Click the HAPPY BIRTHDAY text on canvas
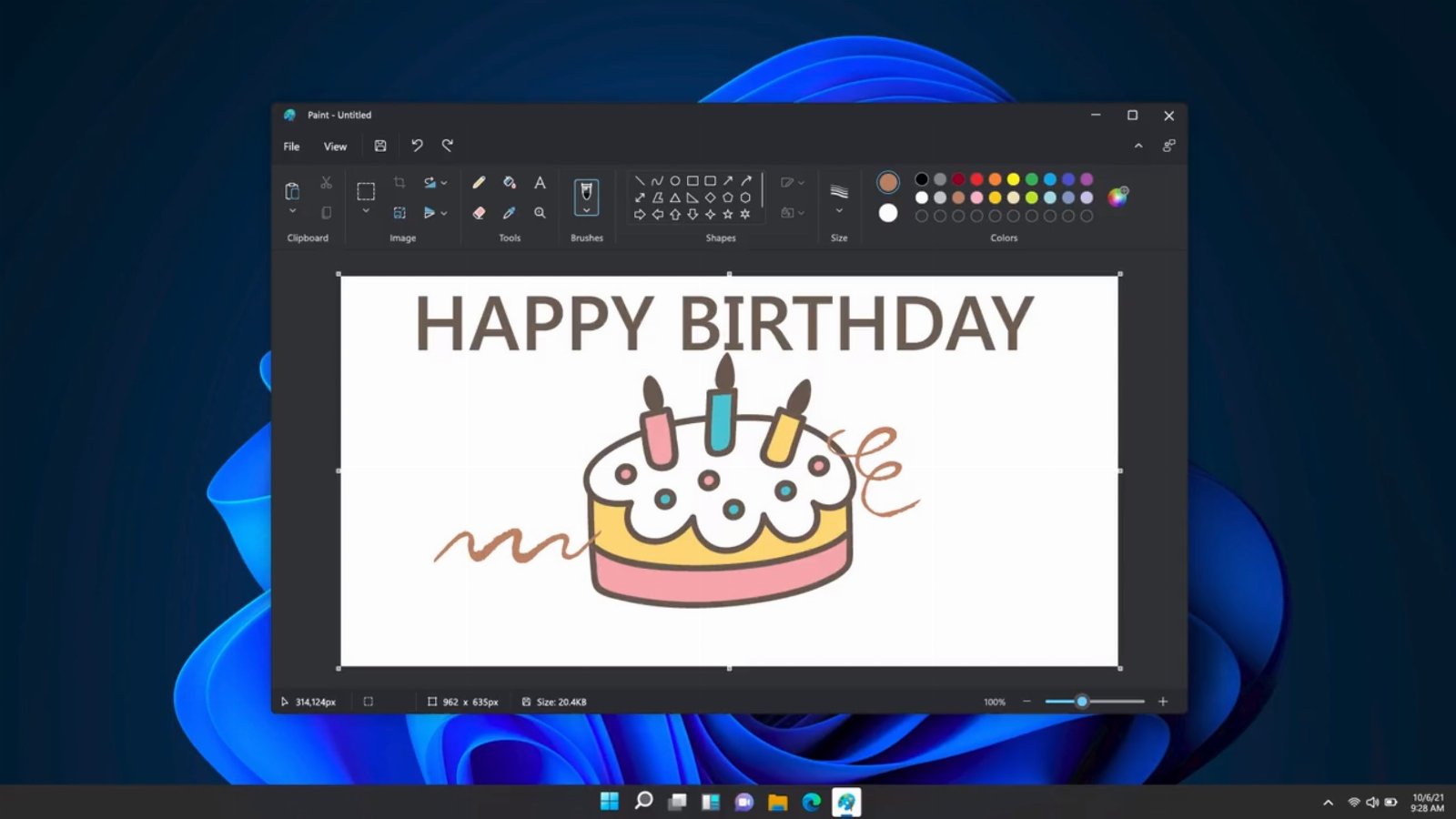Image resolution: width=1456 pixels, height=819 pixels. 724,324
